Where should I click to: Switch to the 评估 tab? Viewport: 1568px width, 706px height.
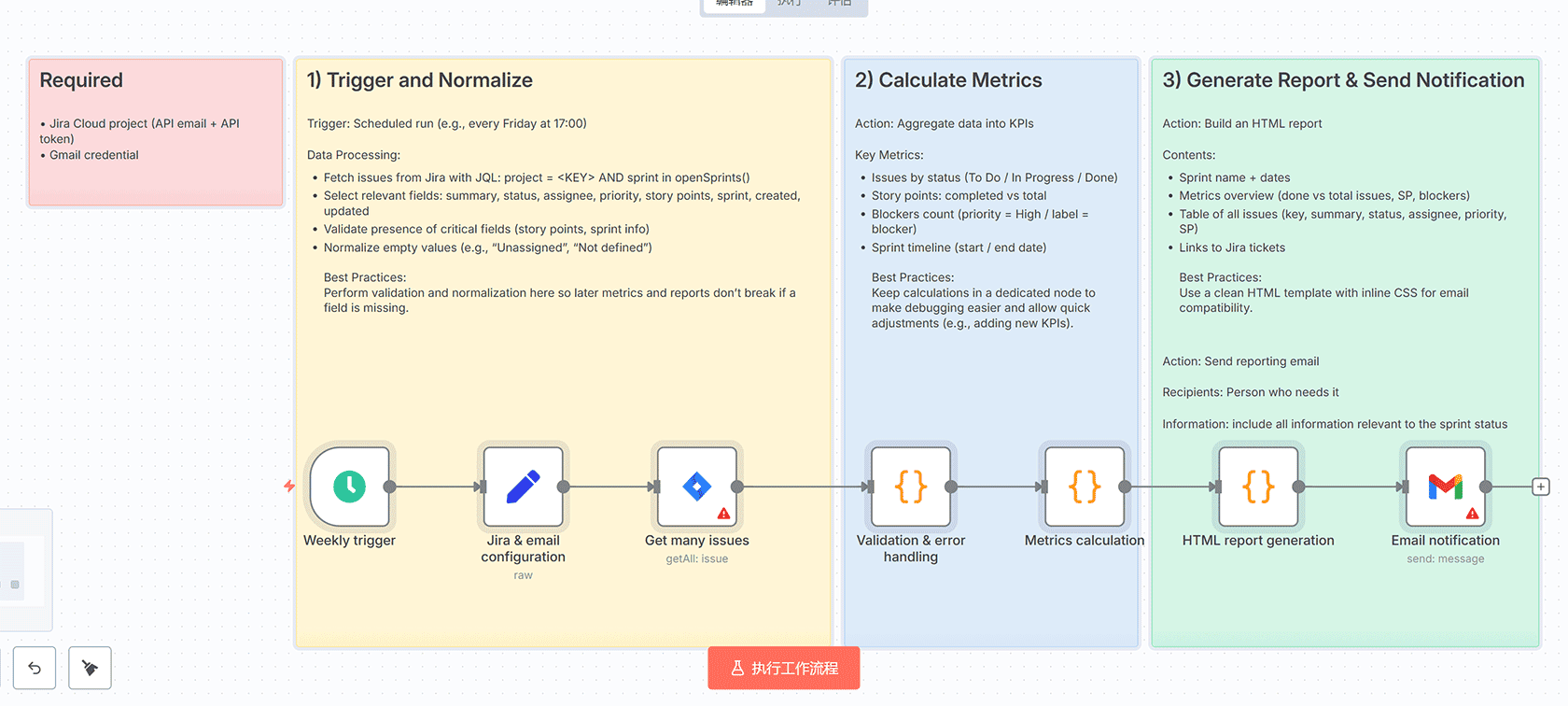[x=841, y=5]
